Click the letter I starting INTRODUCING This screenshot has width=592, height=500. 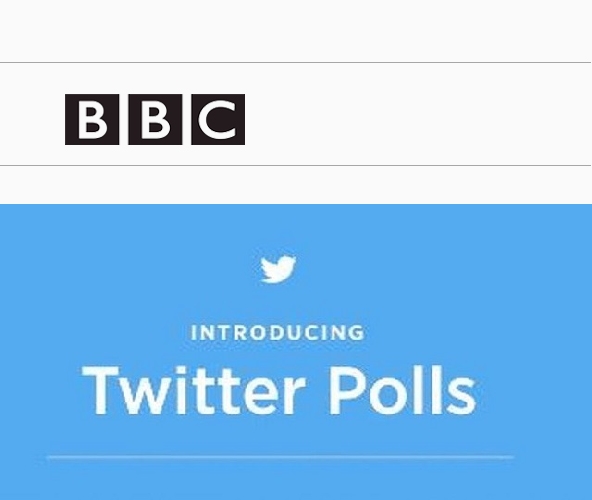click(194, 333)
